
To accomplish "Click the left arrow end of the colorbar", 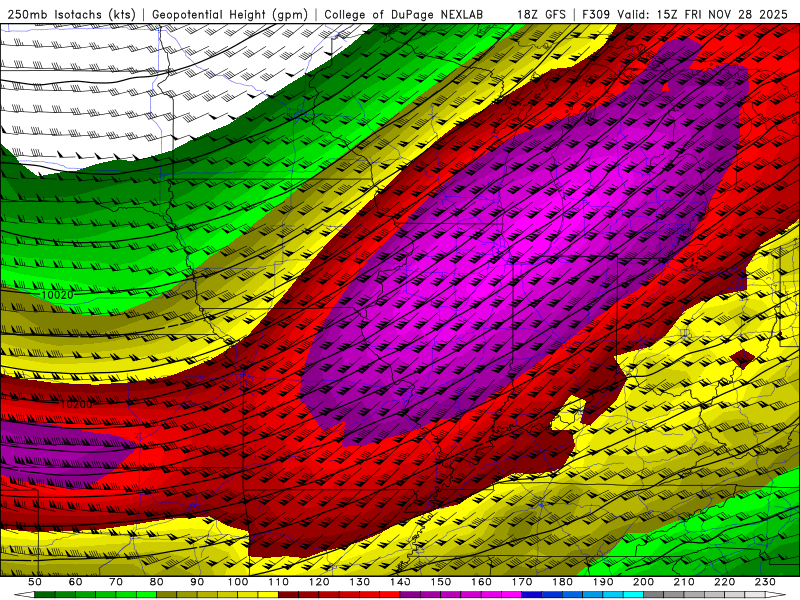I will (x=24, y=595).
